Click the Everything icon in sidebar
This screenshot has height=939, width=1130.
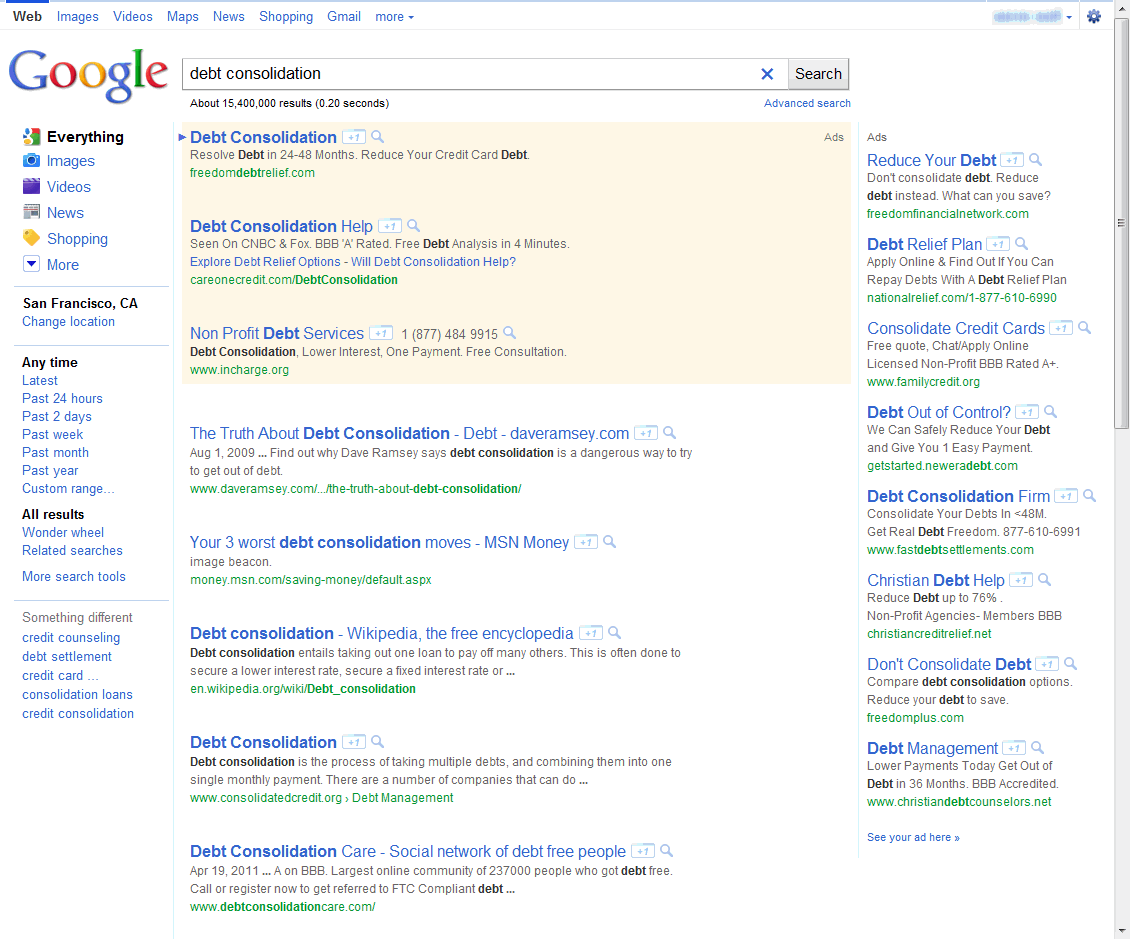pyautogui.click(x=31, y=136)
